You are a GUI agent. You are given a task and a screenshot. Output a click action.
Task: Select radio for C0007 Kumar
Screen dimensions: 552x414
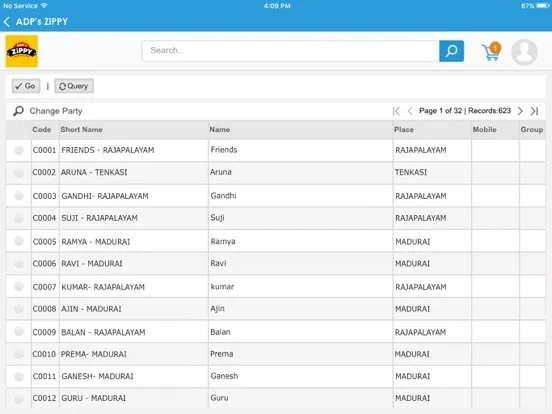(x=19, y=287)
